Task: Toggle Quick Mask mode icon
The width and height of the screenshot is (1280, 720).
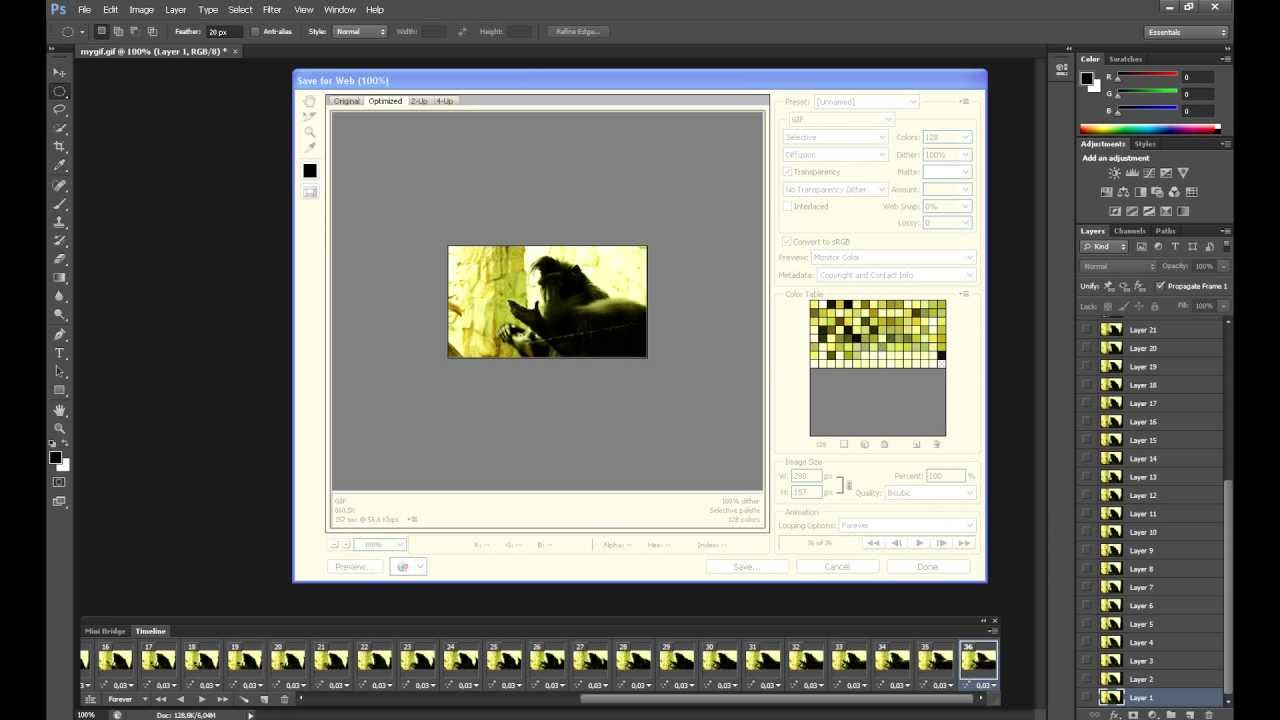Action: pyautogui.click(x=59, y=482)
